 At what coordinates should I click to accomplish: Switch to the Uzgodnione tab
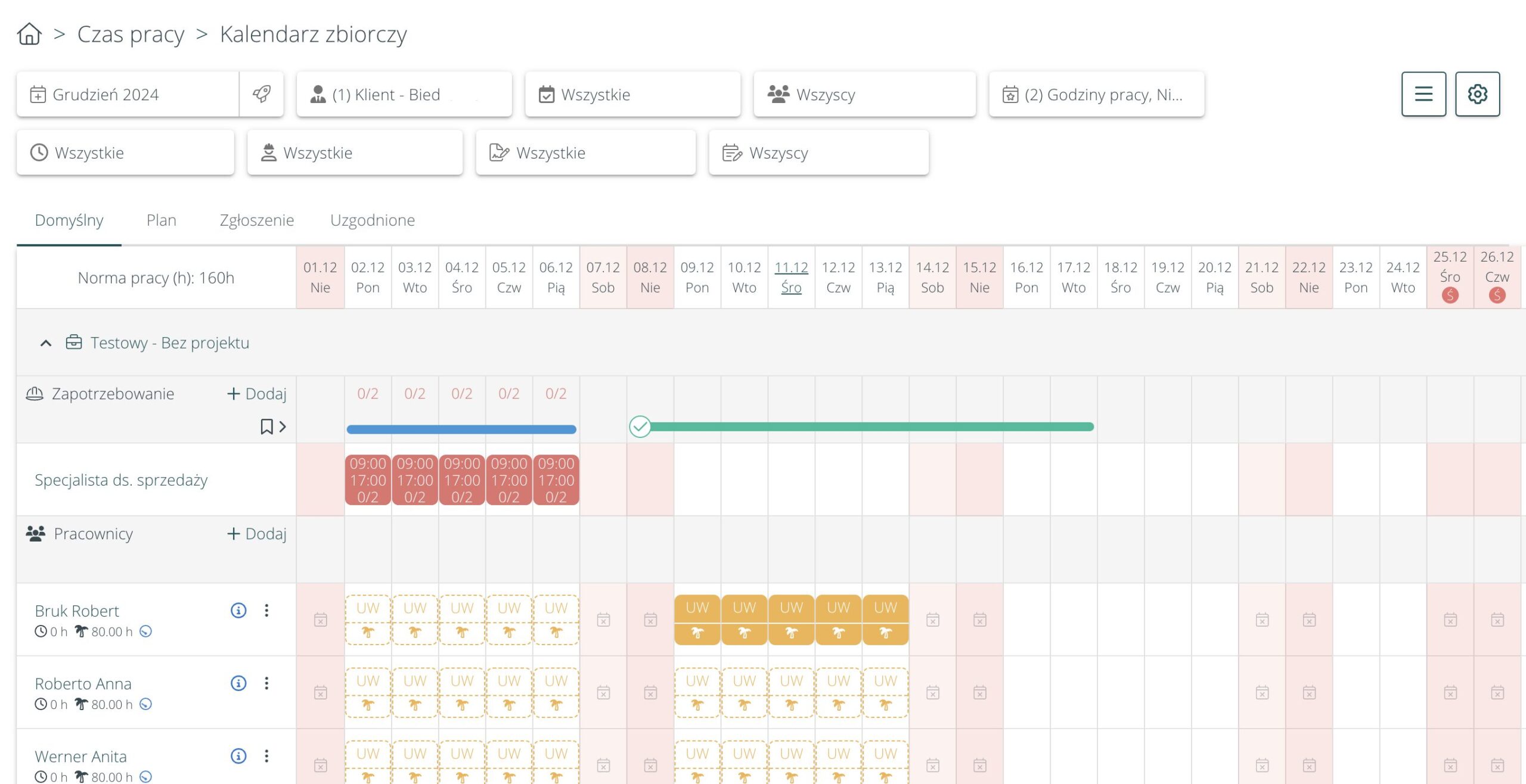[x=372, y=220]
